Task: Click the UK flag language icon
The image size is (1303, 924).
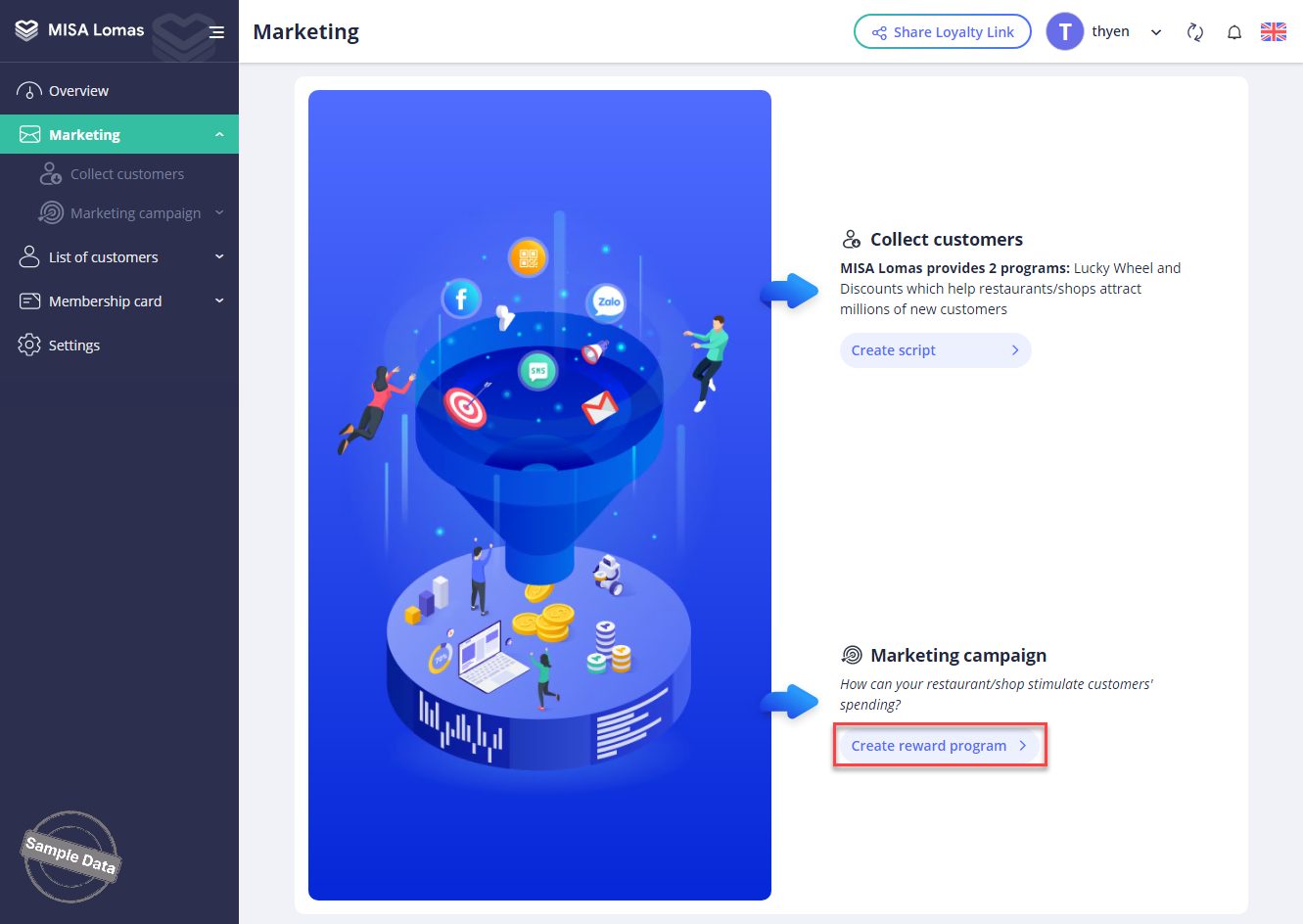Action: pyautogui.click(x=1274, y=31)
